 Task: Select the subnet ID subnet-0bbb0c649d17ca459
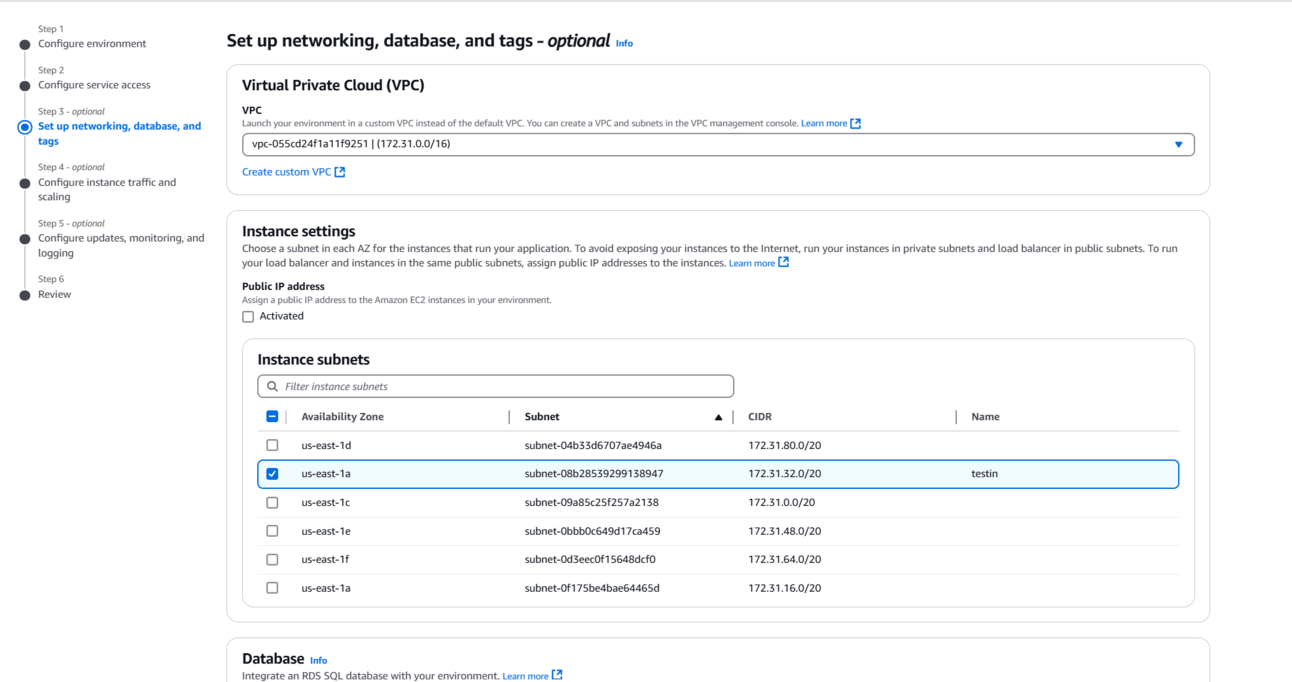click(592, 531)
